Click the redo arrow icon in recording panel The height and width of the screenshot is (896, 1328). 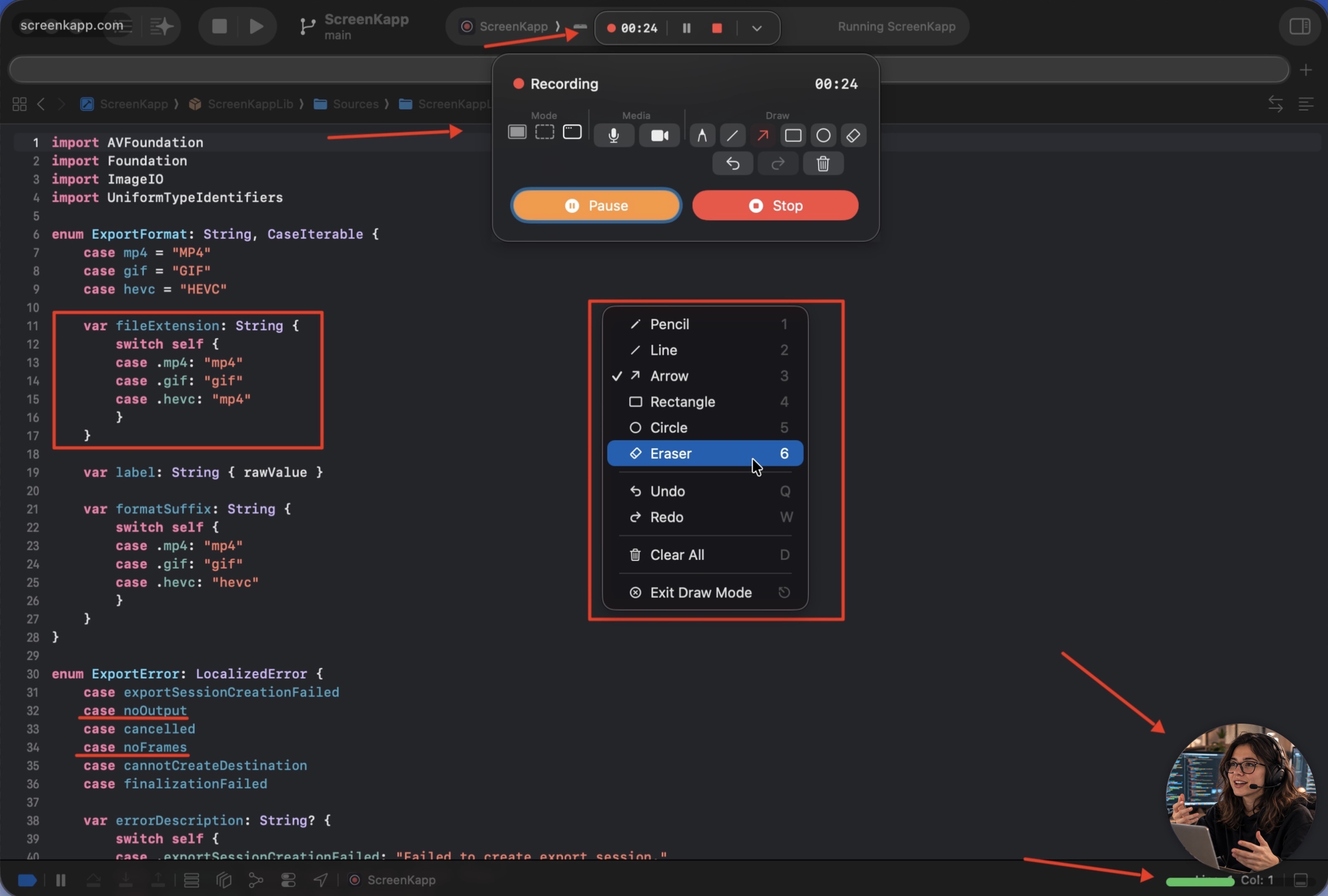(x=778, y=164)
